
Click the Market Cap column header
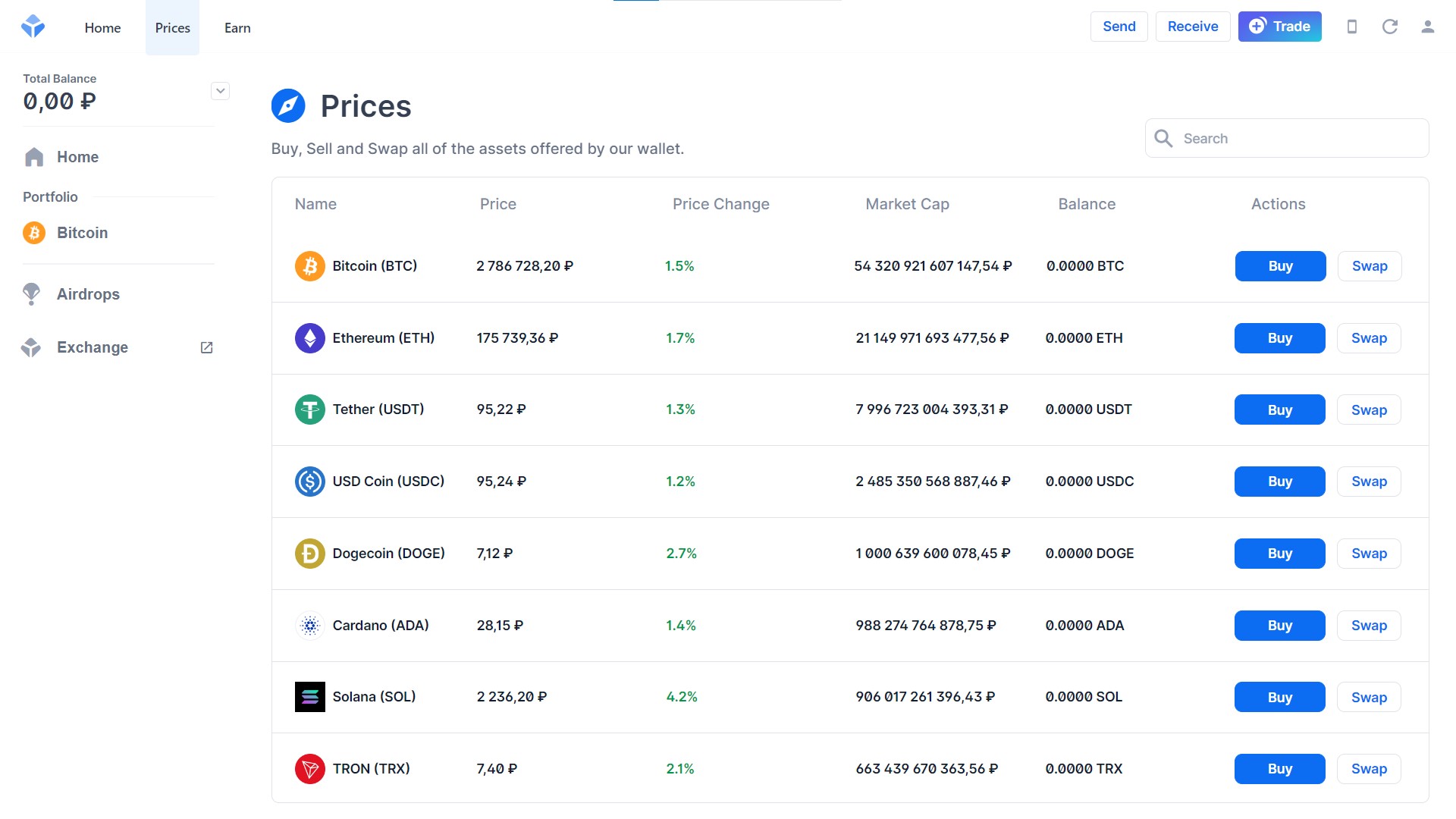907,204
